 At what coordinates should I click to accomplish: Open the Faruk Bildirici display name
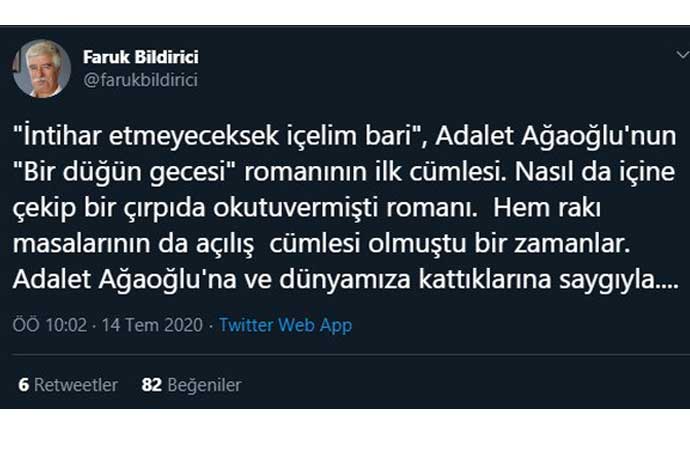coord(141,58)
